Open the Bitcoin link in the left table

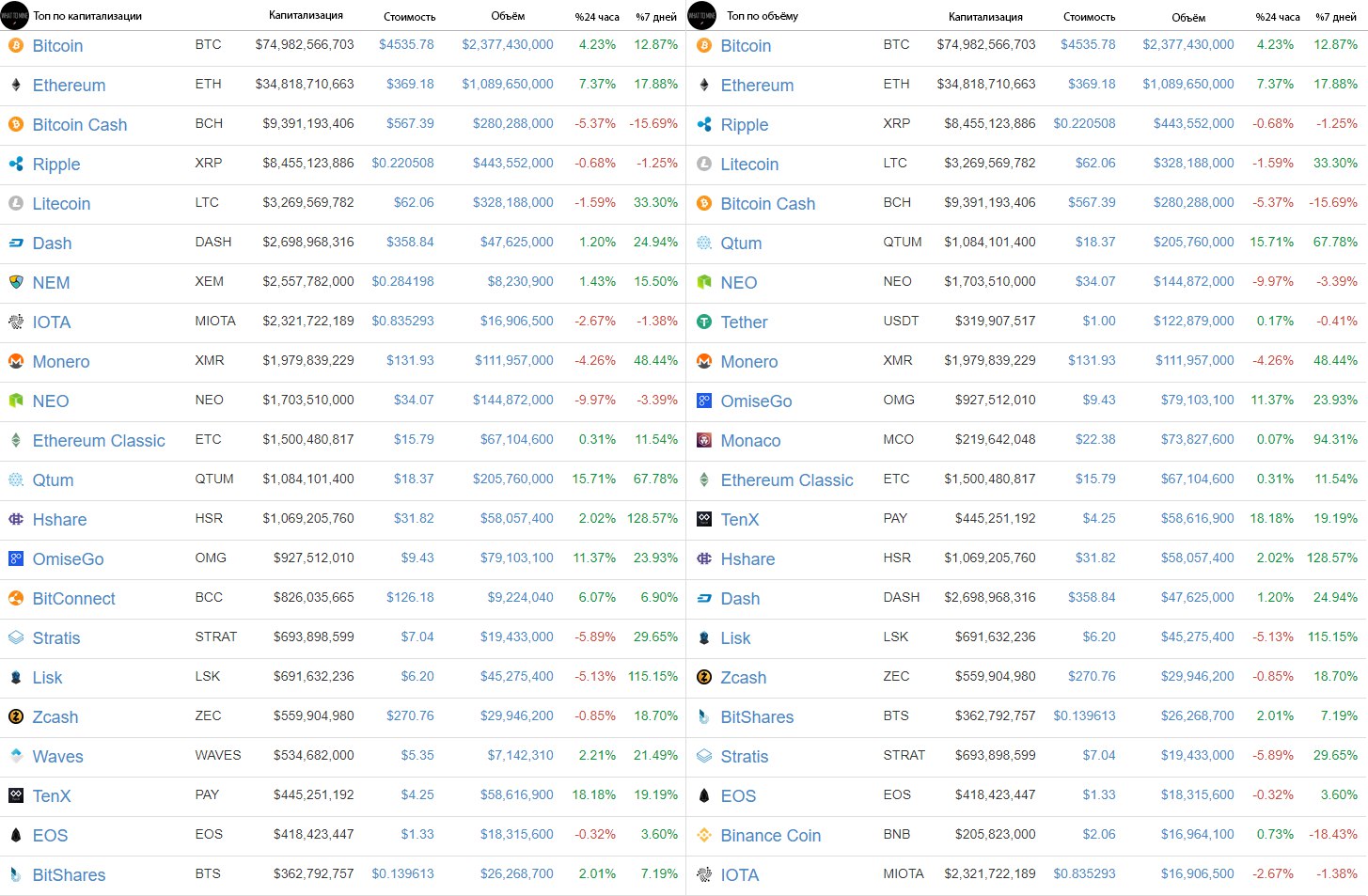coord(57,46)
